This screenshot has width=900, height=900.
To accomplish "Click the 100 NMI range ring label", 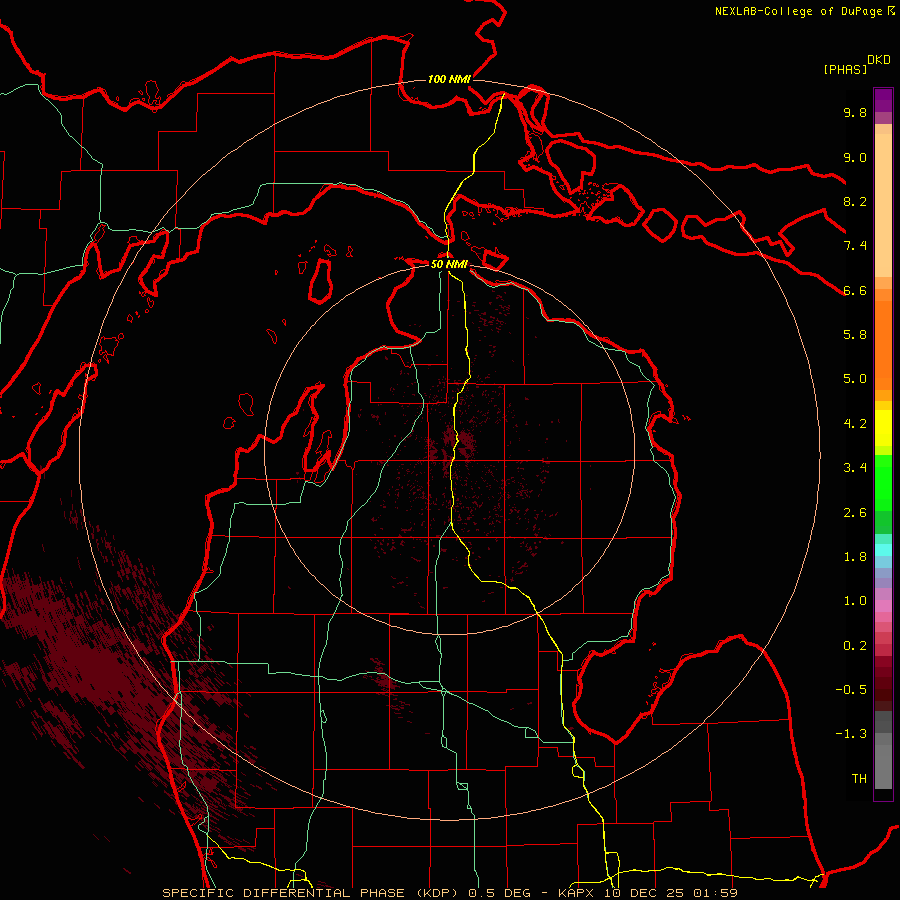I will tap(449, 79).
